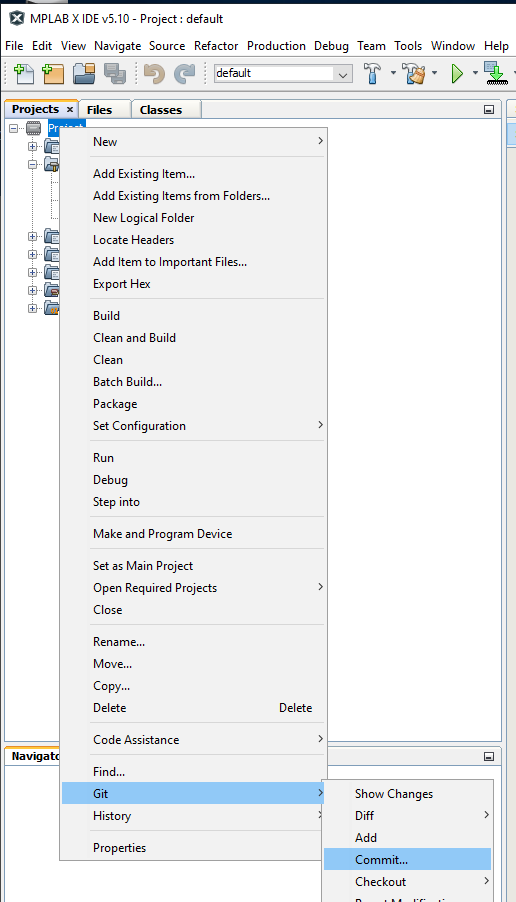Viewport: 516px width, 902px height.
Task: Click the New File toolbar icon
Action: click(24, 74)
